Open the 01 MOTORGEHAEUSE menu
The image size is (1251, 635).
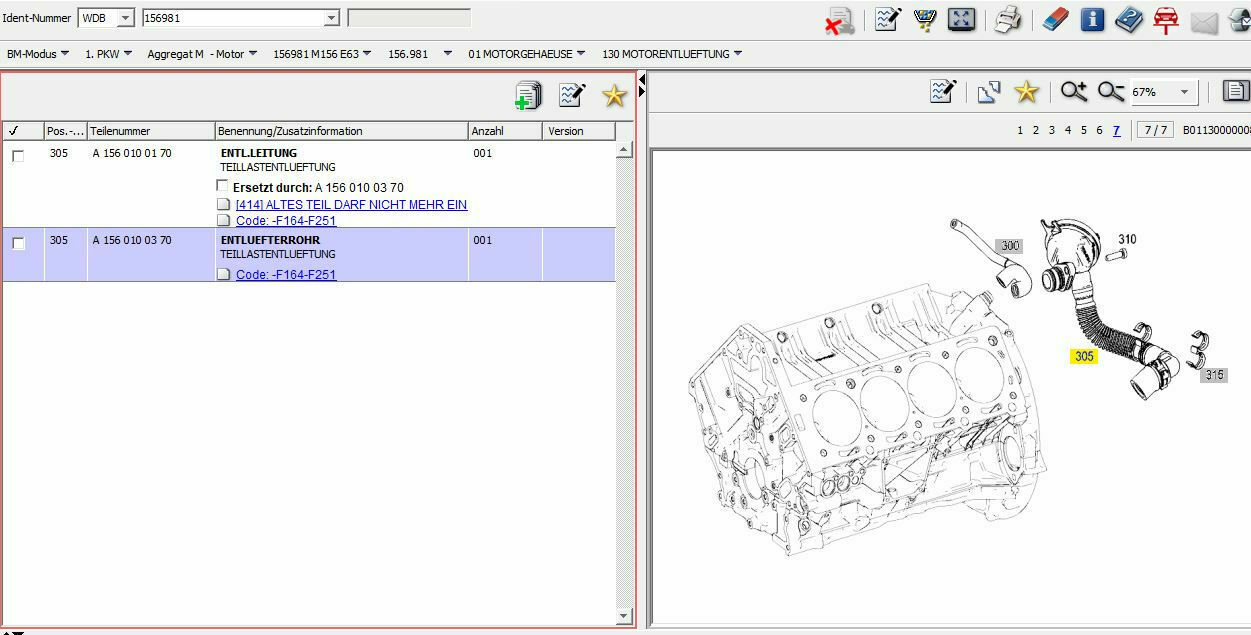click(526, 54)
